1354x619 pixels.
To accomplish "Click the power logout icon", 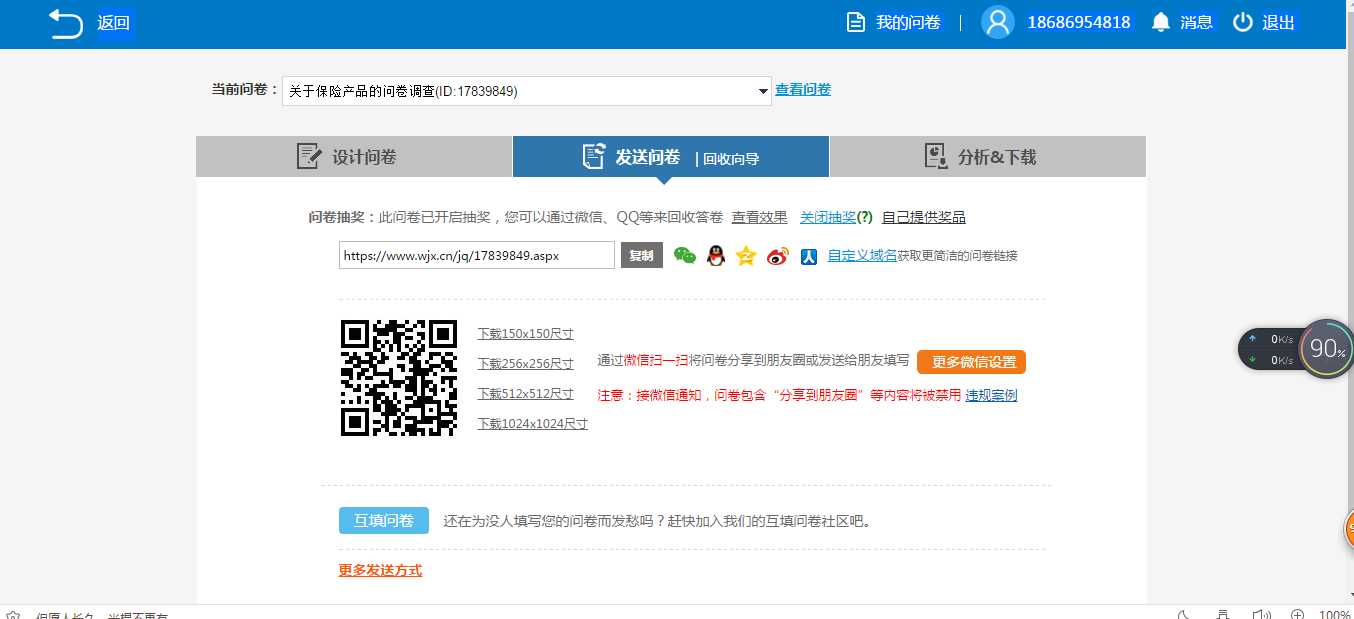I will (1242, 22).
